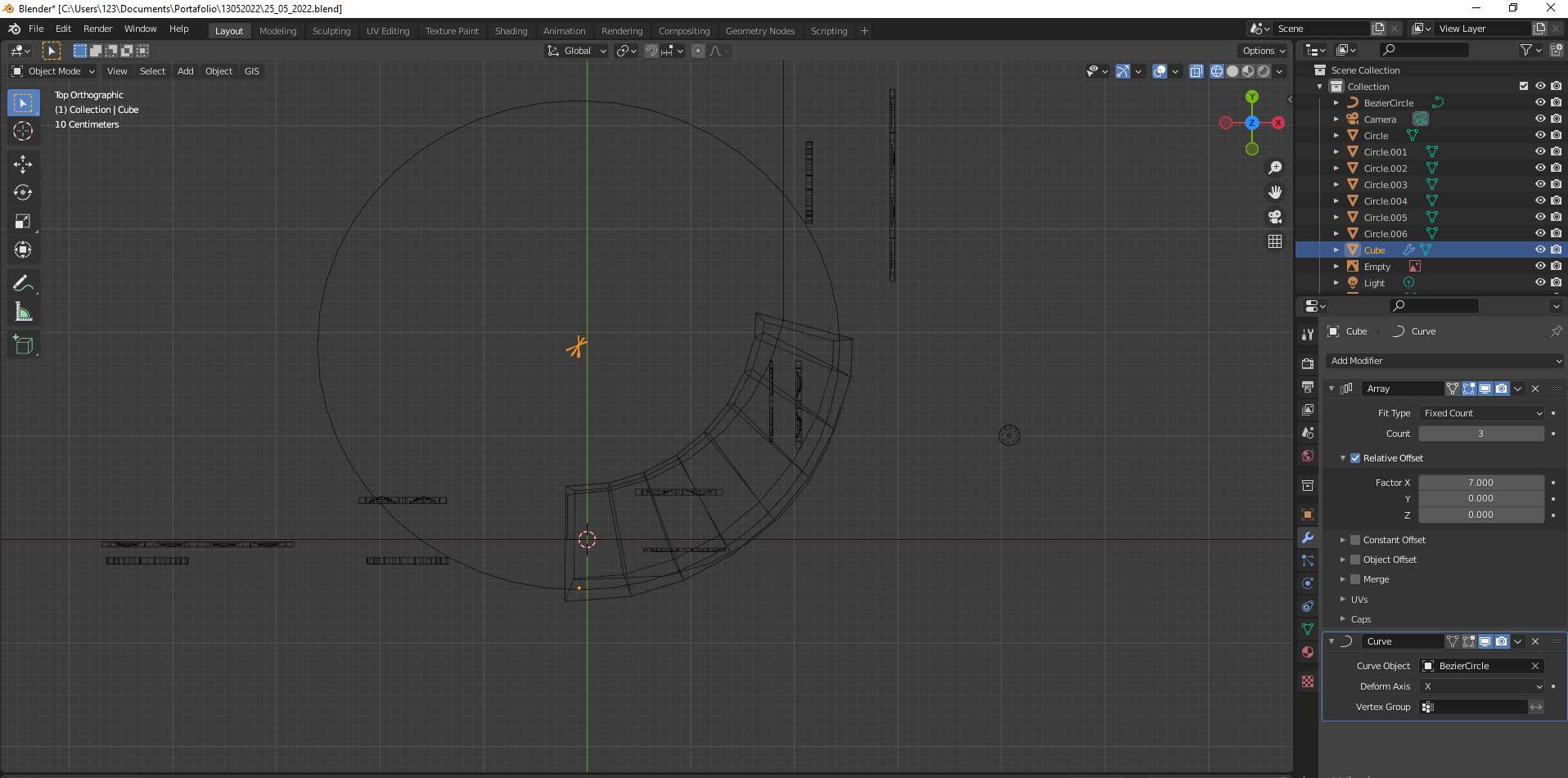Switch to wireframe viewport shading
Image resolution: width=1568 pixels, height=778 pixels.
pos(1217,71)
